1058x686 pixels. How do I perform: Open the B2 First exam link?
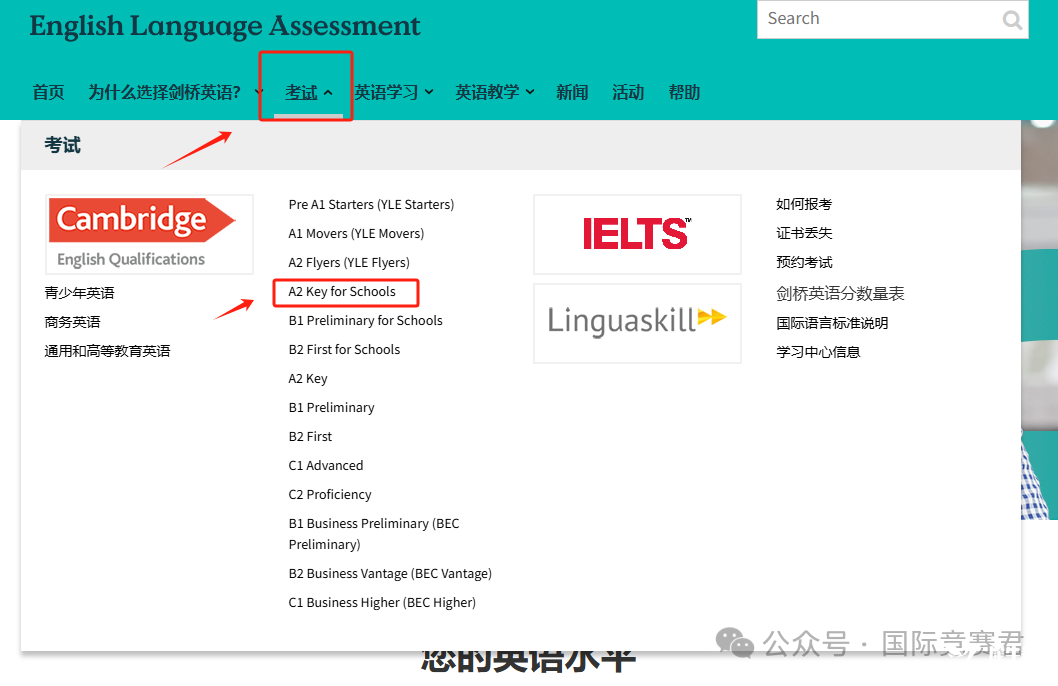coord(310,436)
